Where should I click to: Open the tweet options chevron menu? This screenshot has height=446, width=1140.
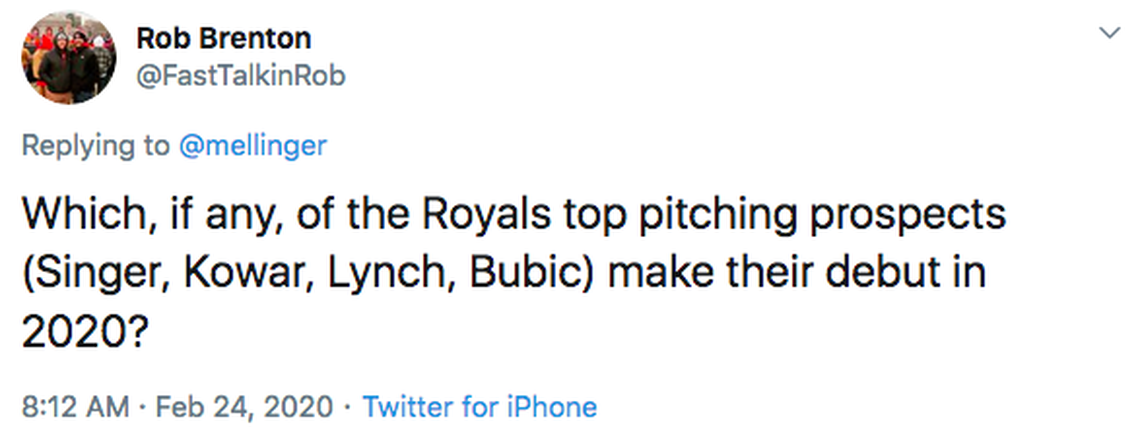pyautogui.click(x=1108, y=33)
